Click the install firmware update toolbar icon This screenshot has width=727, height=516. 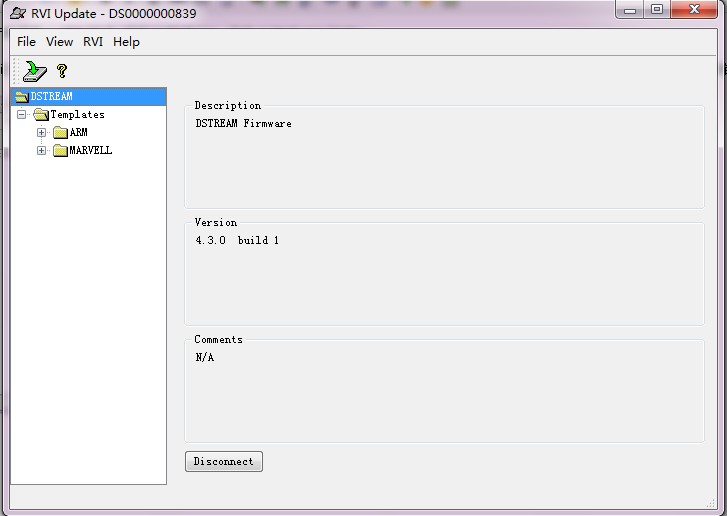tap(35, 71)
